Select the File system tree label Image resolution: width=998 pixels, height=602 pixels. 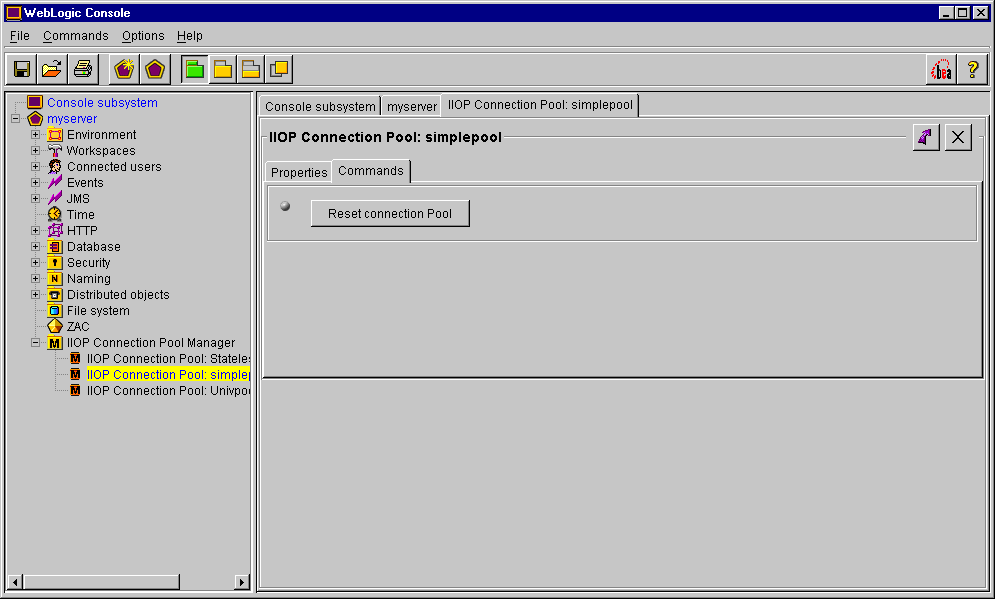98,311
